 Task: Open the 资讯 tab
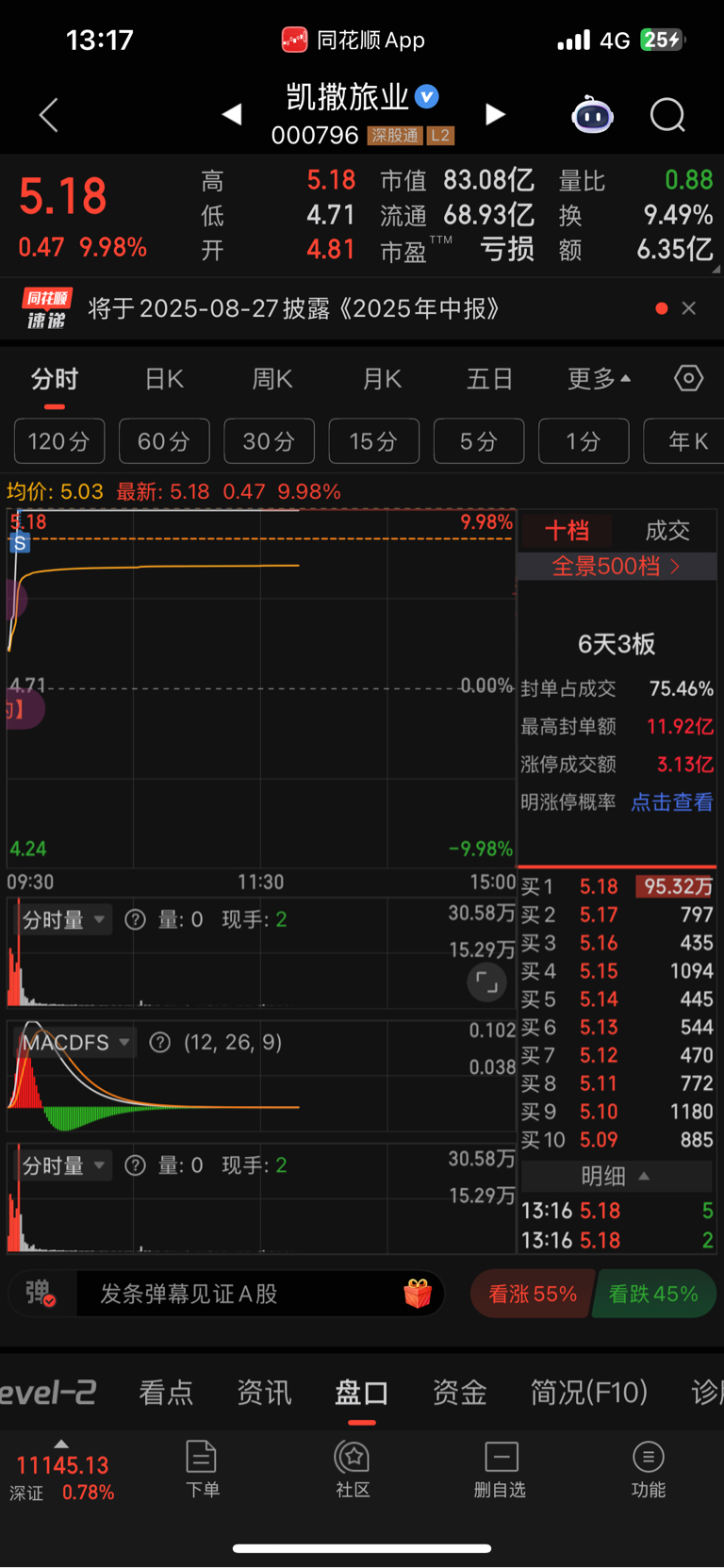[264, 1393]
